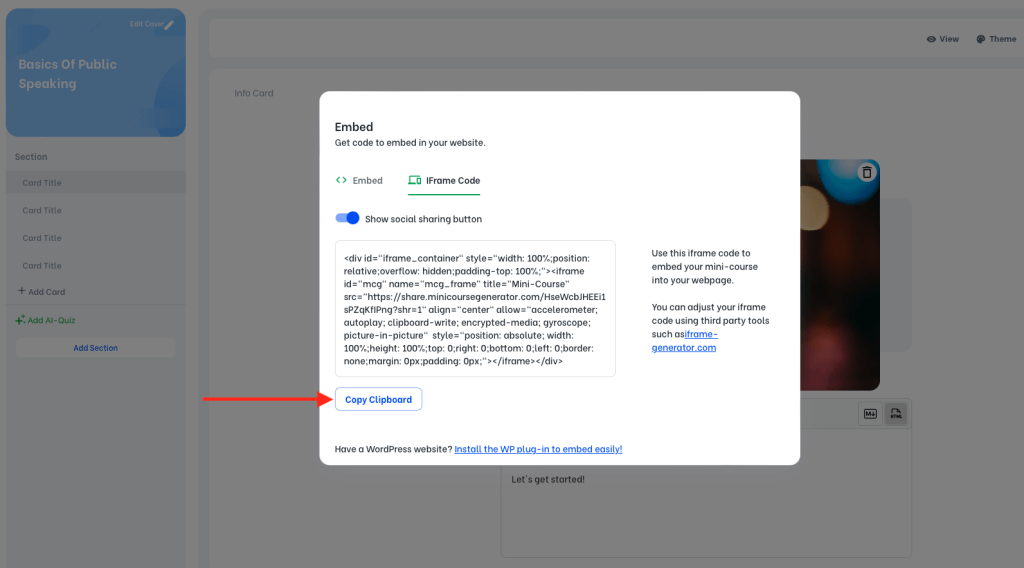1024x568 pixels.
Task: Switch to the Embed tab
Action: click(x=359, y=181)
